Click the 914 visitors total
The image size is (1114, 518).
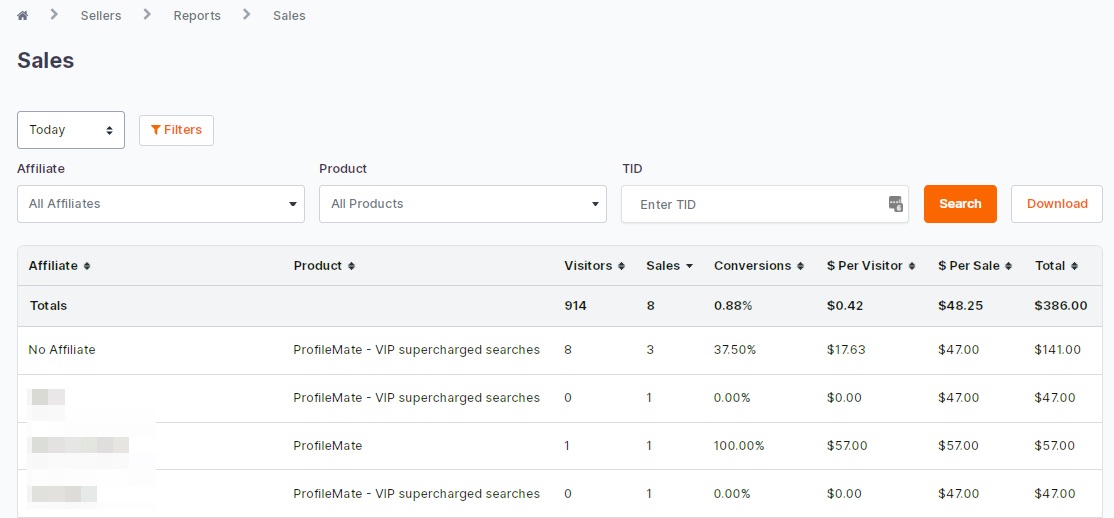tap(575, 306)
